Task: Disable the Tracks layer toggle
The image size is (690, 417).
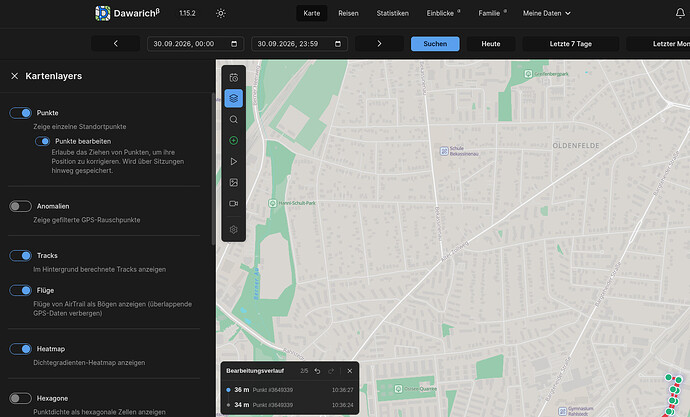Action: [x=21, y=256]
